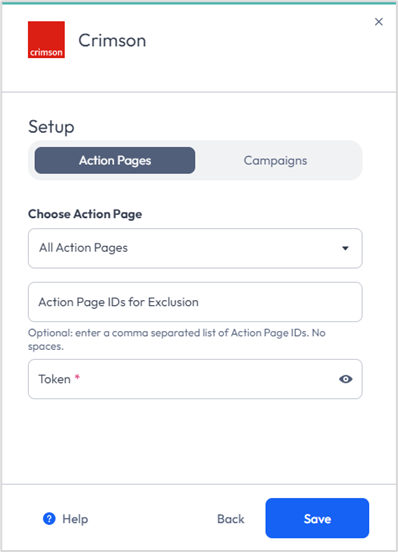Click the red Crimson logo
Image resolution: width=398 pixels, height=552 pixels.
coord(46,39)
